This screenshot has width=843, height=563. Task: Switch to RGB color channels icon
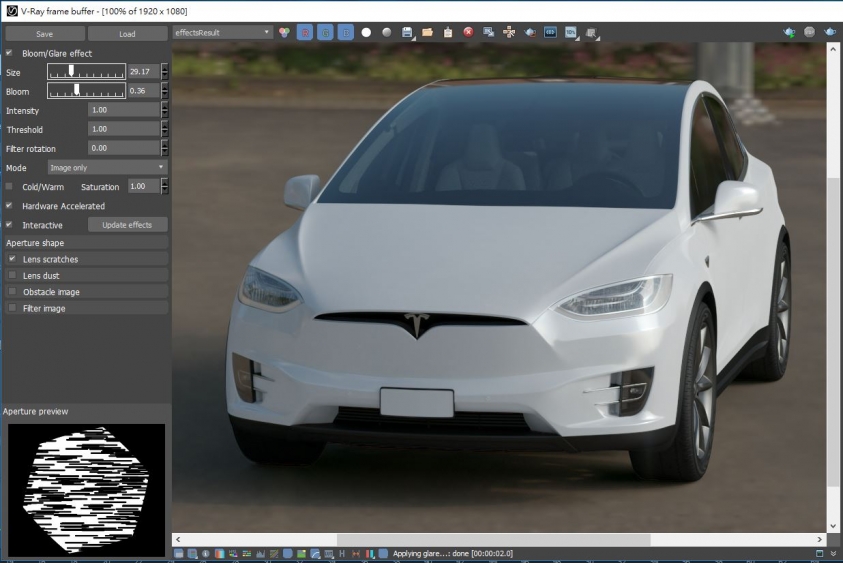click(284, 32)
